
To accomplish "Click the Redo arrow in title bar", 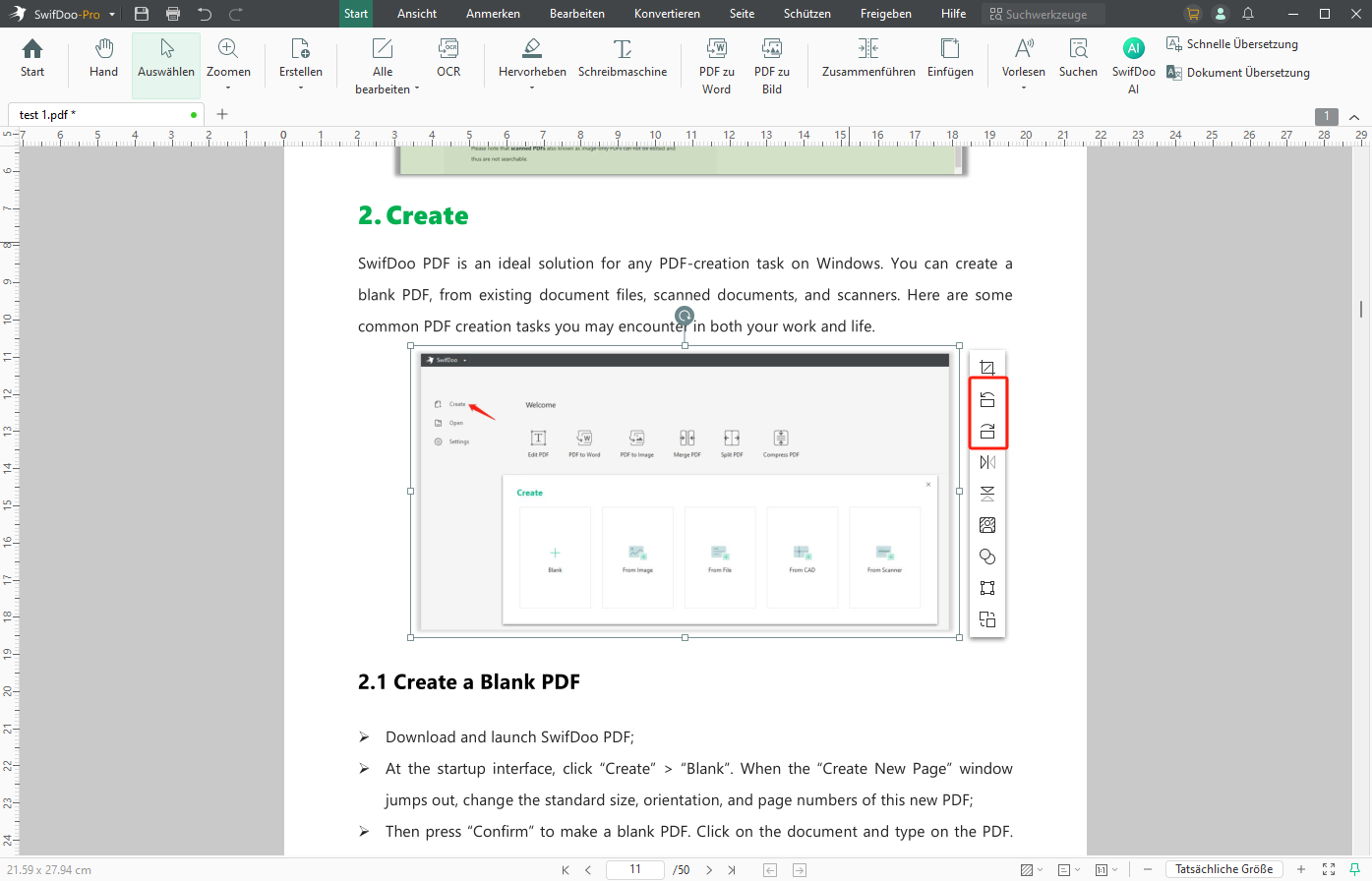I will pos(236,14).
